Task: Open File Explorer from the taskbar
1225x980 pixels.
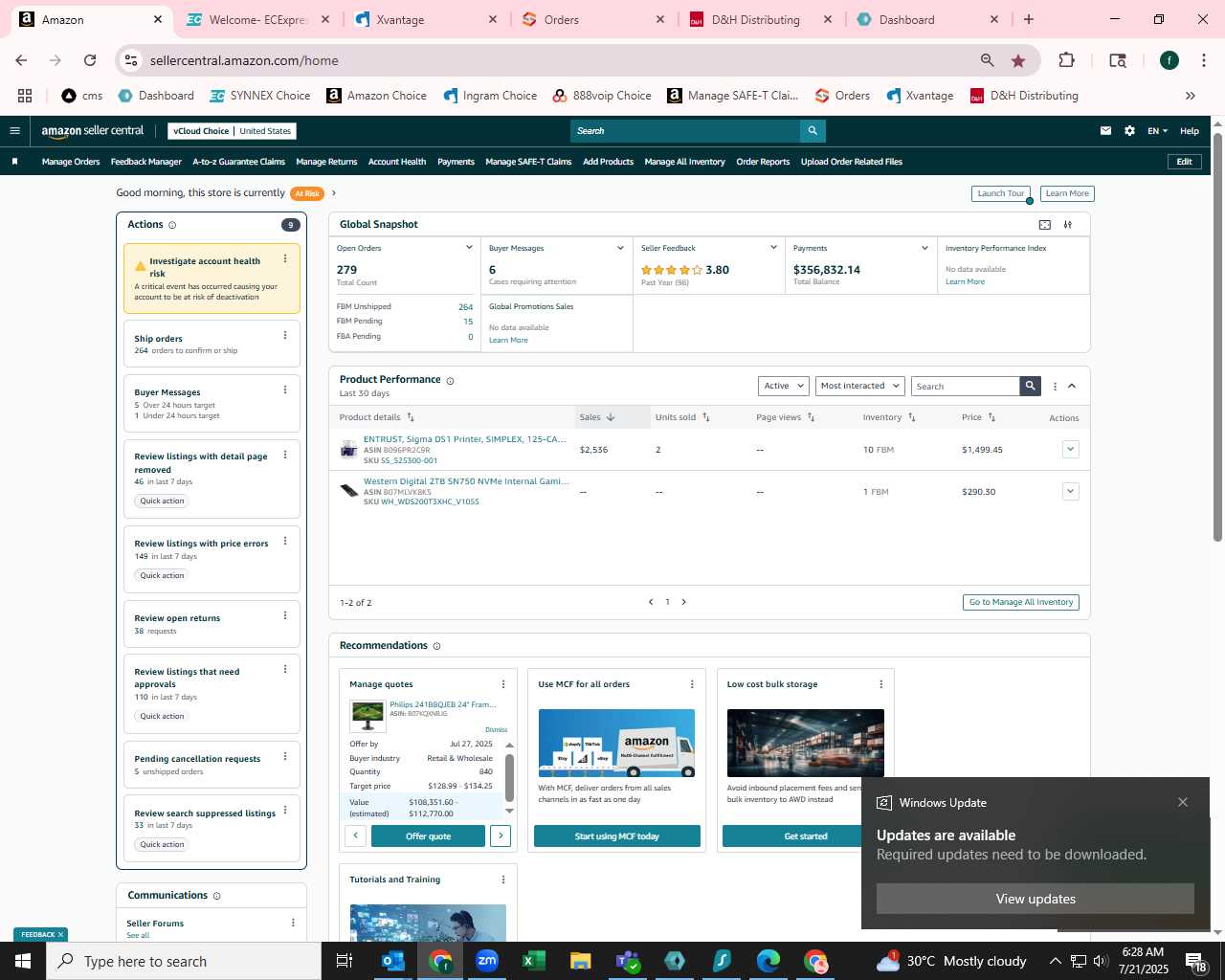Action: click(580, 961)
